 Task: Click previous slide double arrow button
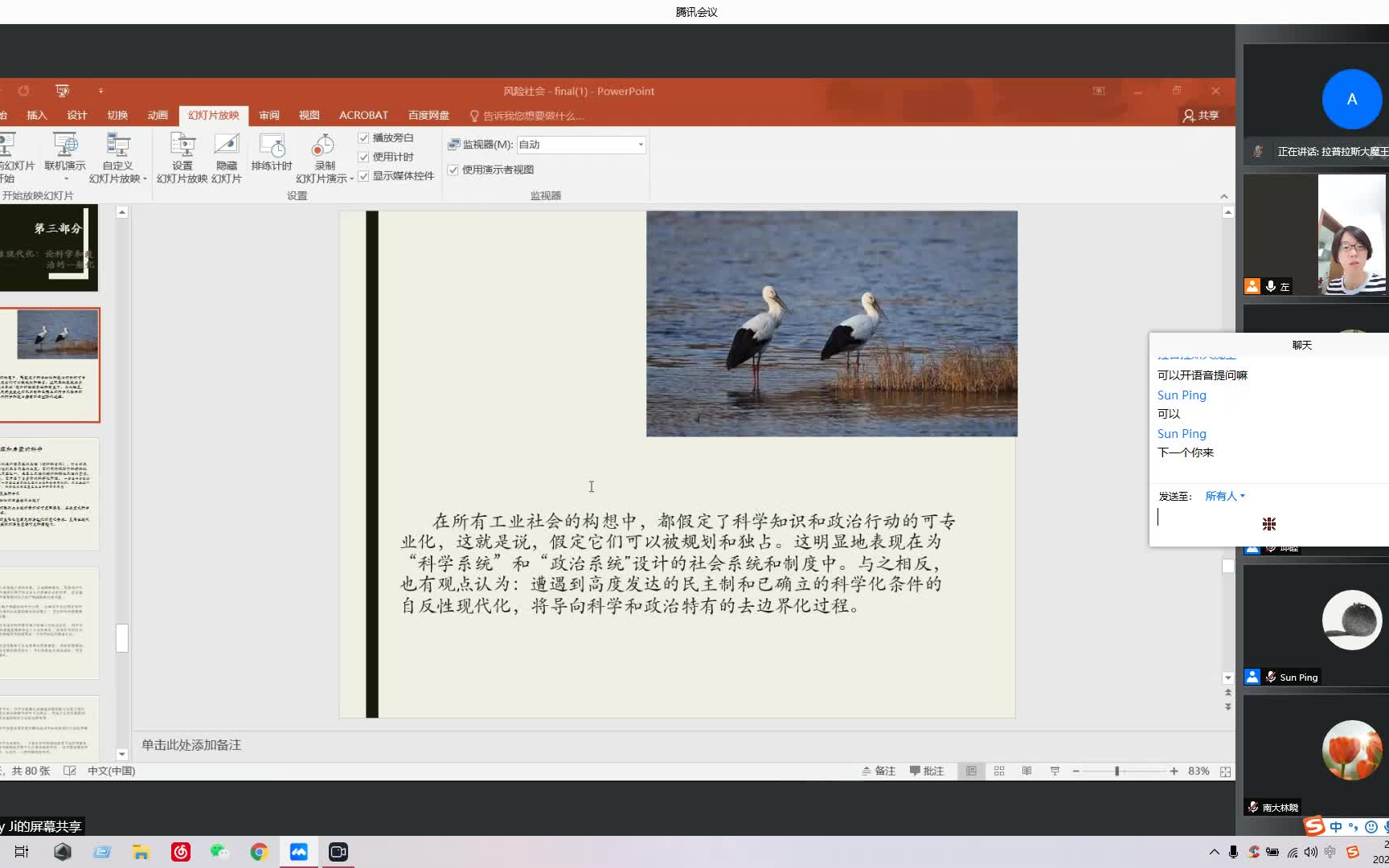pos(1227,693)
